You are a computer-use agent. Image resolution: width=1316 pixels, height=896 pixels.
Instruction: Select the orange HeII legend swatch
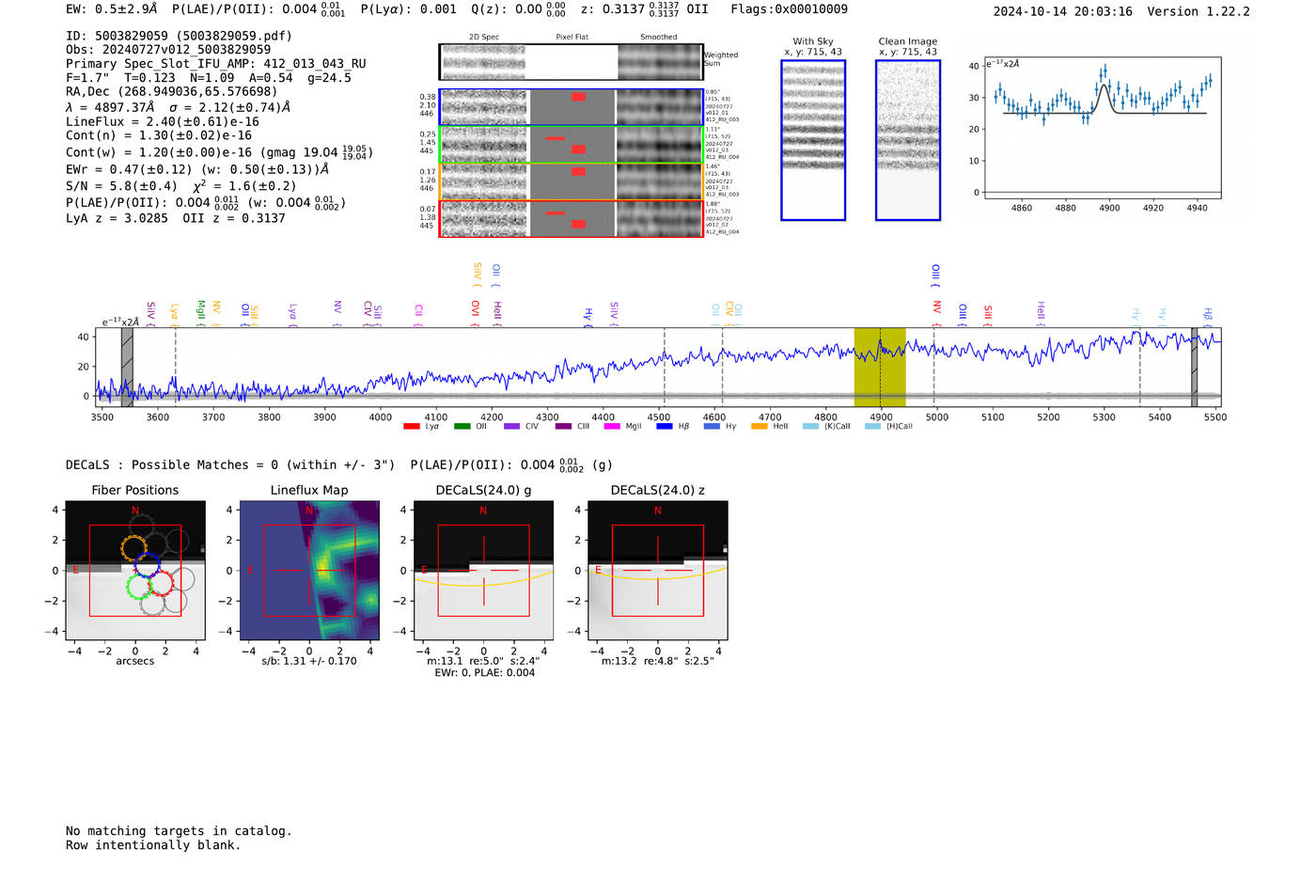tap(760, 426)
